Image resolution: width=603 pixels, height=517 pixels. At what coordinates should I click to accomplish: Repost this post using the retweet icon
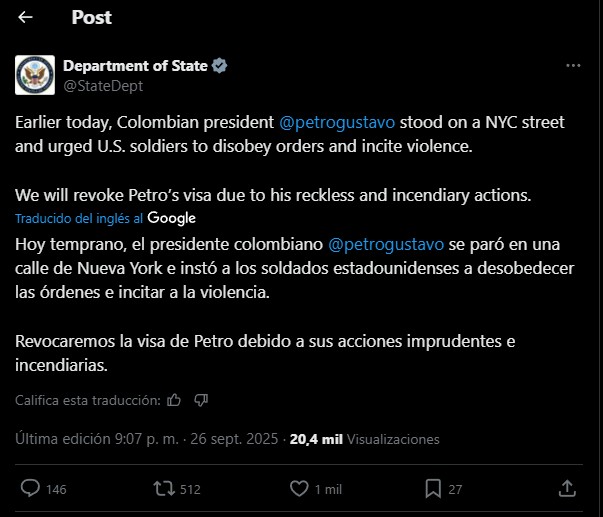click(161, 489)
